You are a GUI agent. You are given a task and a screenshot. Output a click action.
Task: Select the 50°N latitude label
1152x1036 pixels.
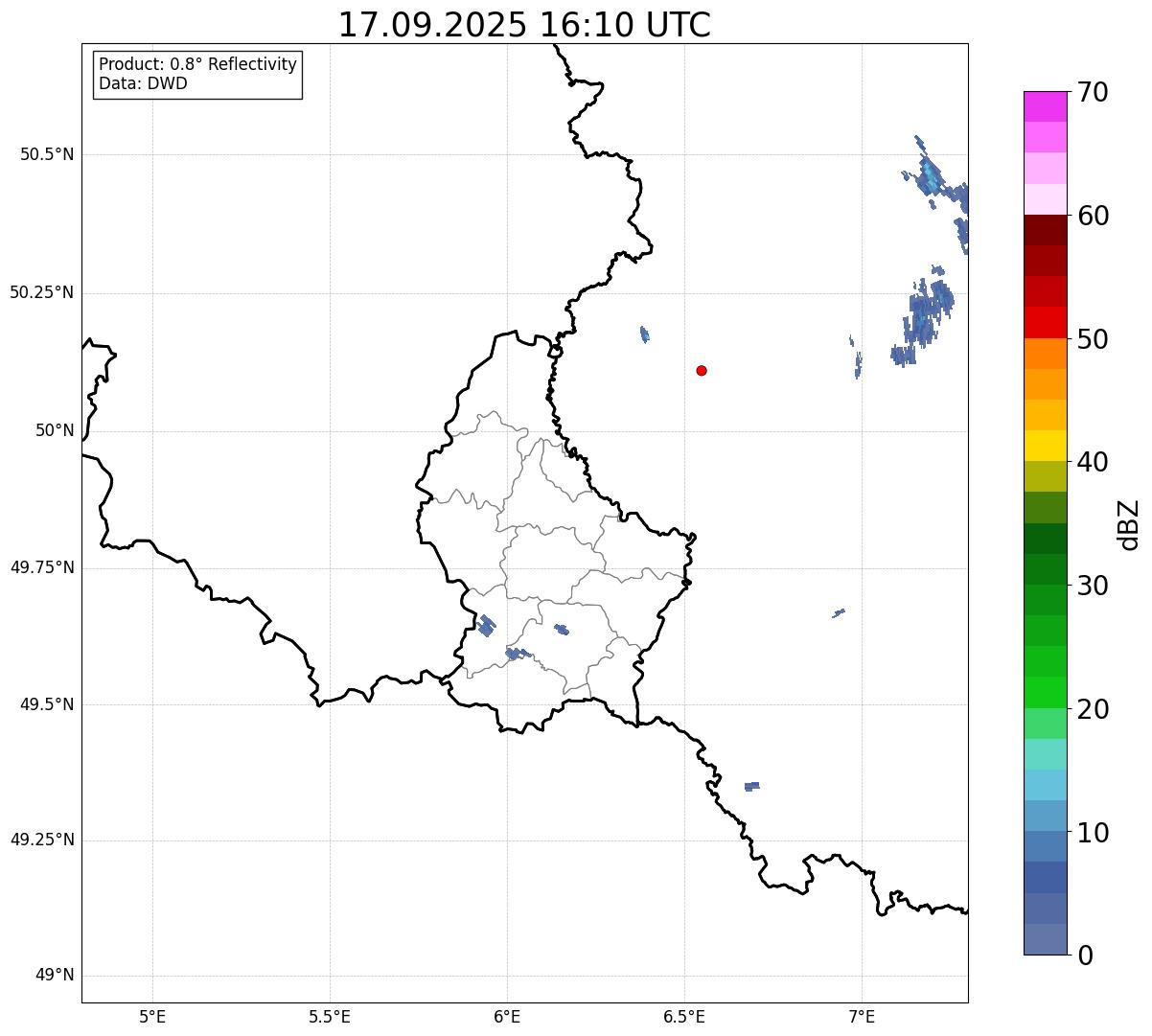(55, 430)
